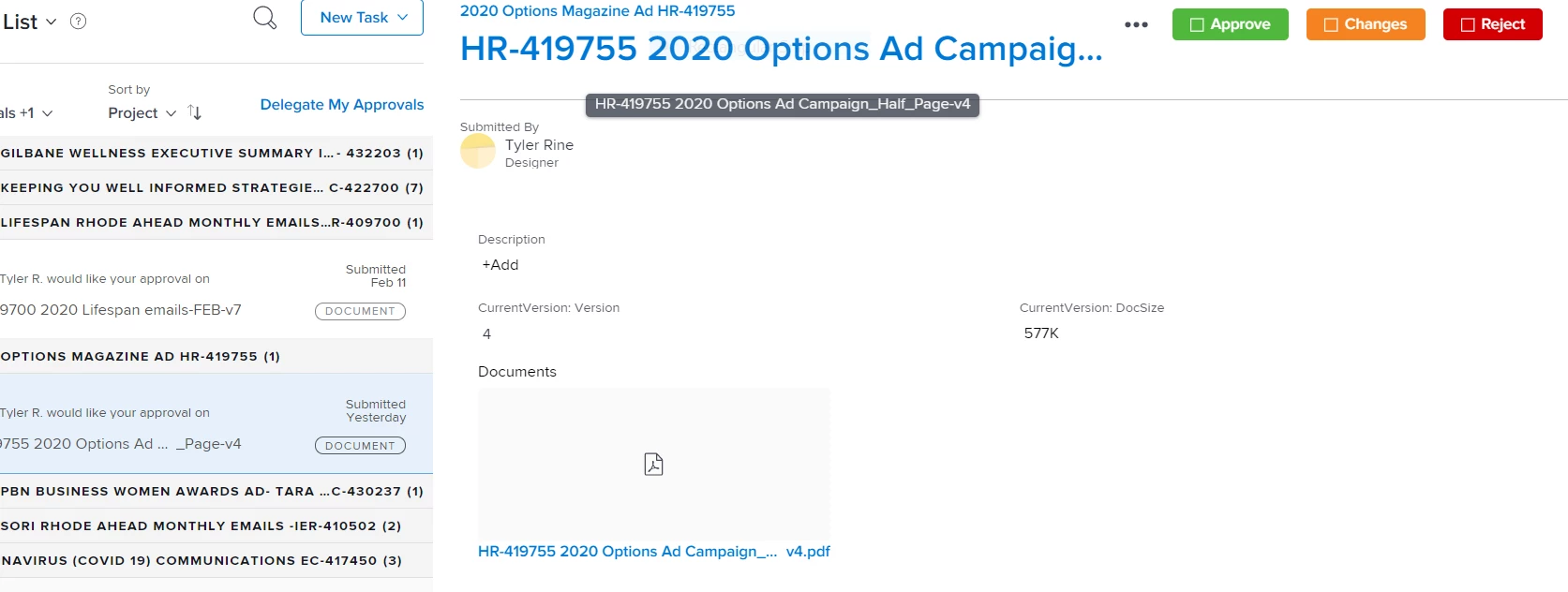Viewport: 1568px width, 592px height.
Task: Click +Add under Description
Action: 500,265
